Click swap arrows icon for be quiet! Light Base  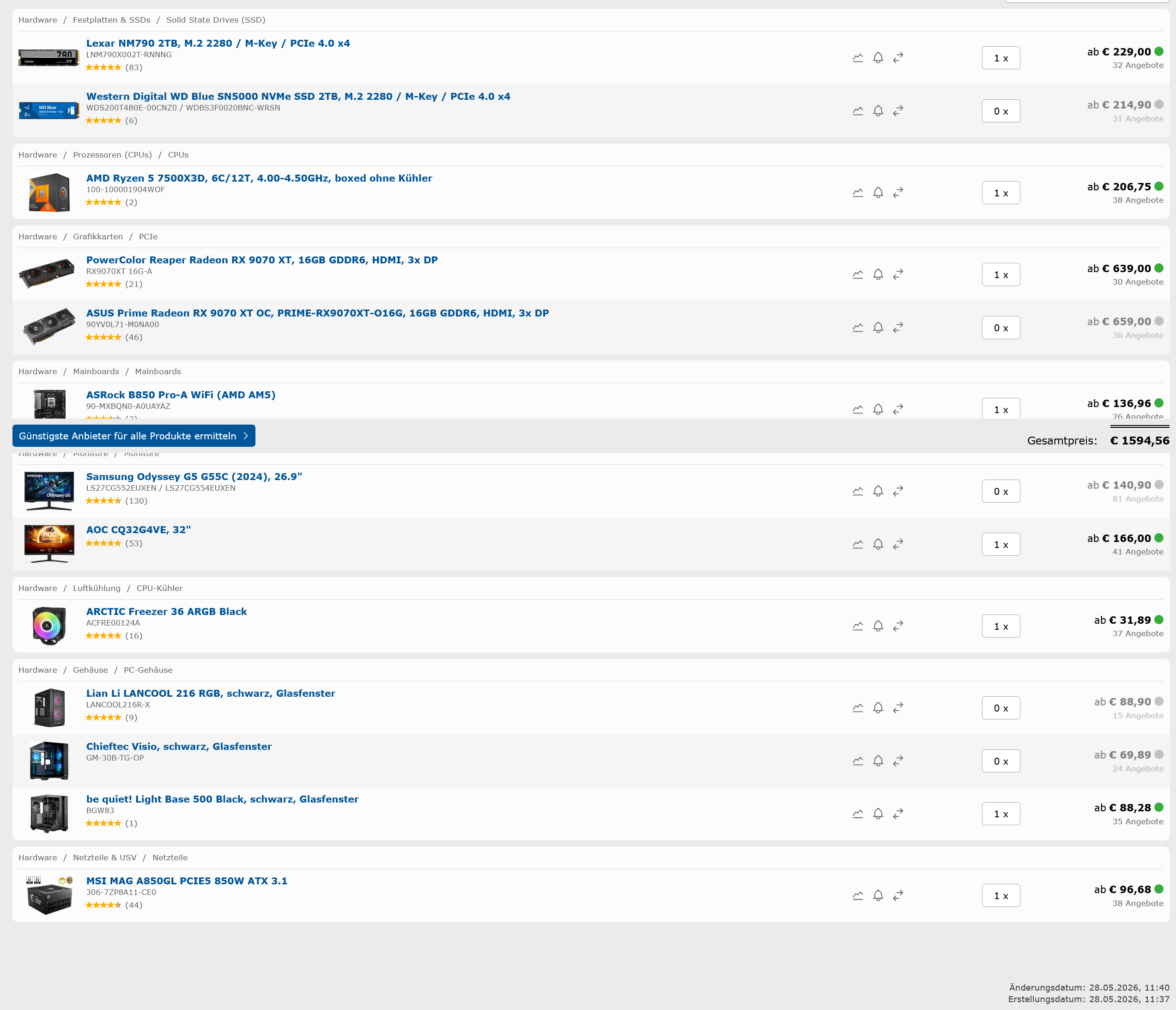pos(898,814)
